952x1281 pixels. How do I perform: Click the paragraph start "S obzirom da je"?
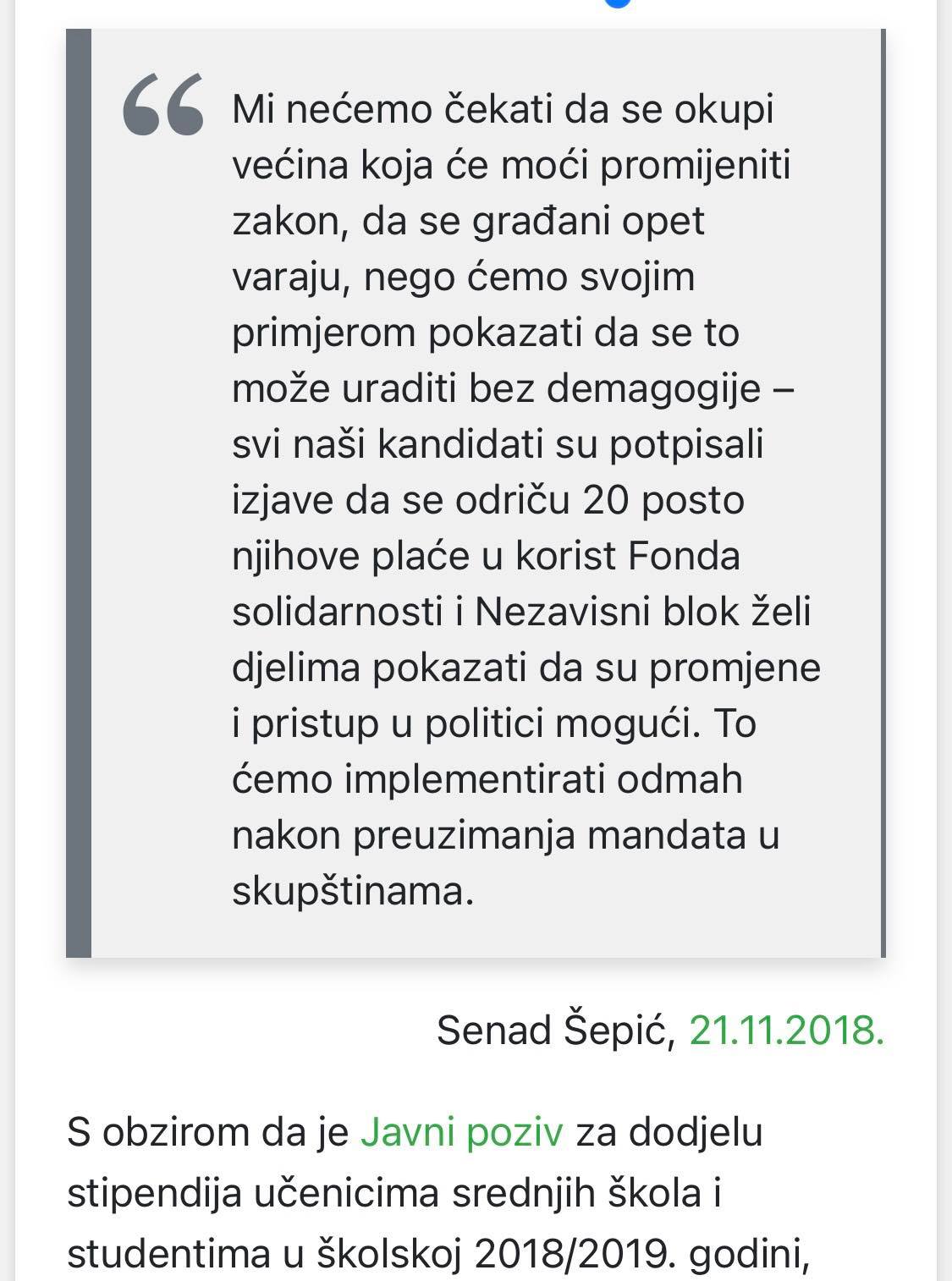207,1131
